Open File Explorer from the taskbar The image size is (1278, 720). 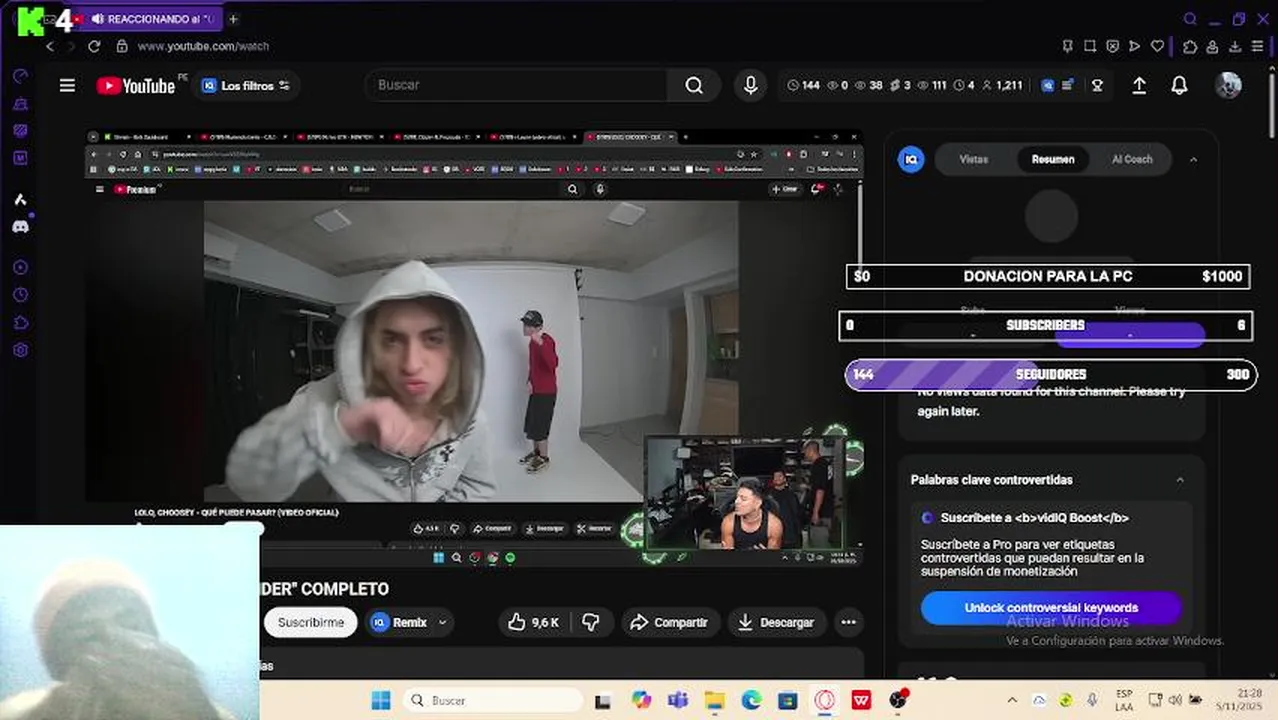coord(714,700)
